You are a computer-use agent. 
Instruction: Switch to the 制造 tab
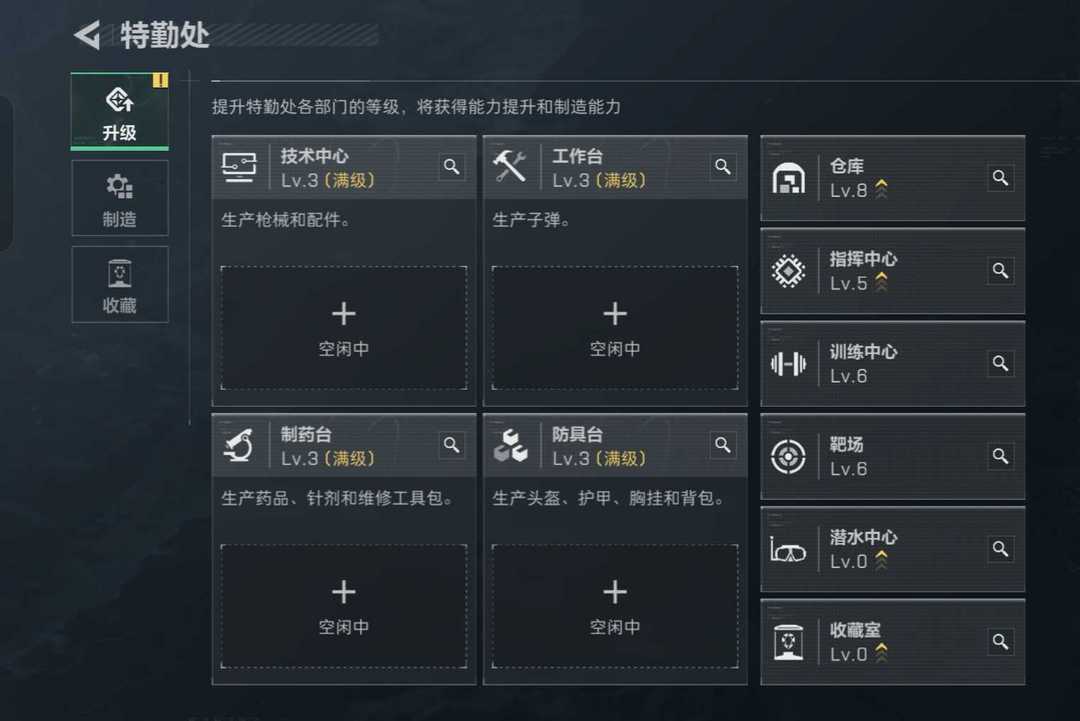pos(120,198)
